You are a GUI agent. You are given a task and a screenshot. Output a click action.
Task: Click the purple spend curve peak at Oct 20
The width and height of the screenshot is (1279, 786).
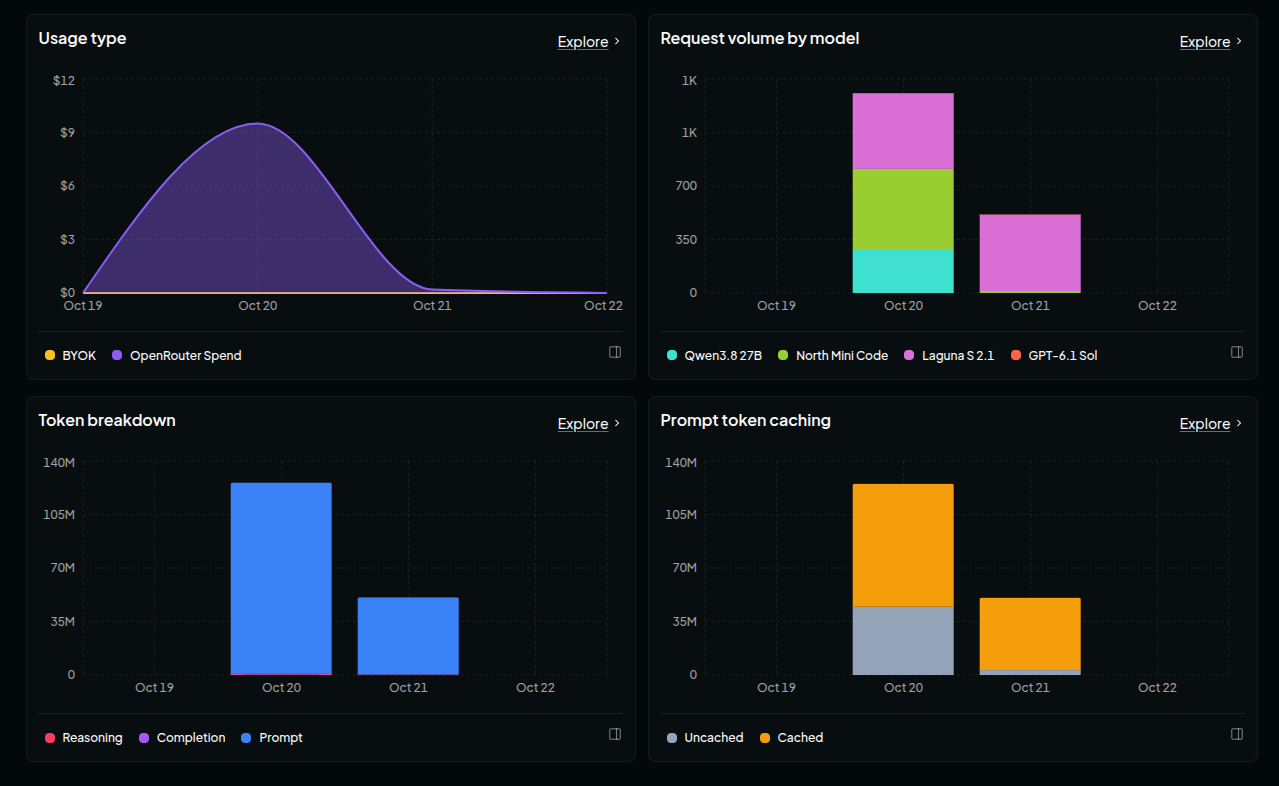pos(258,124)
